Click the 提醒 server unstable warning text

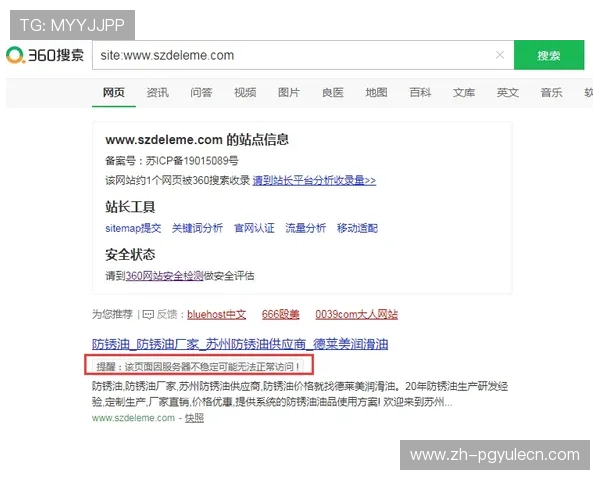pos(198,367)
